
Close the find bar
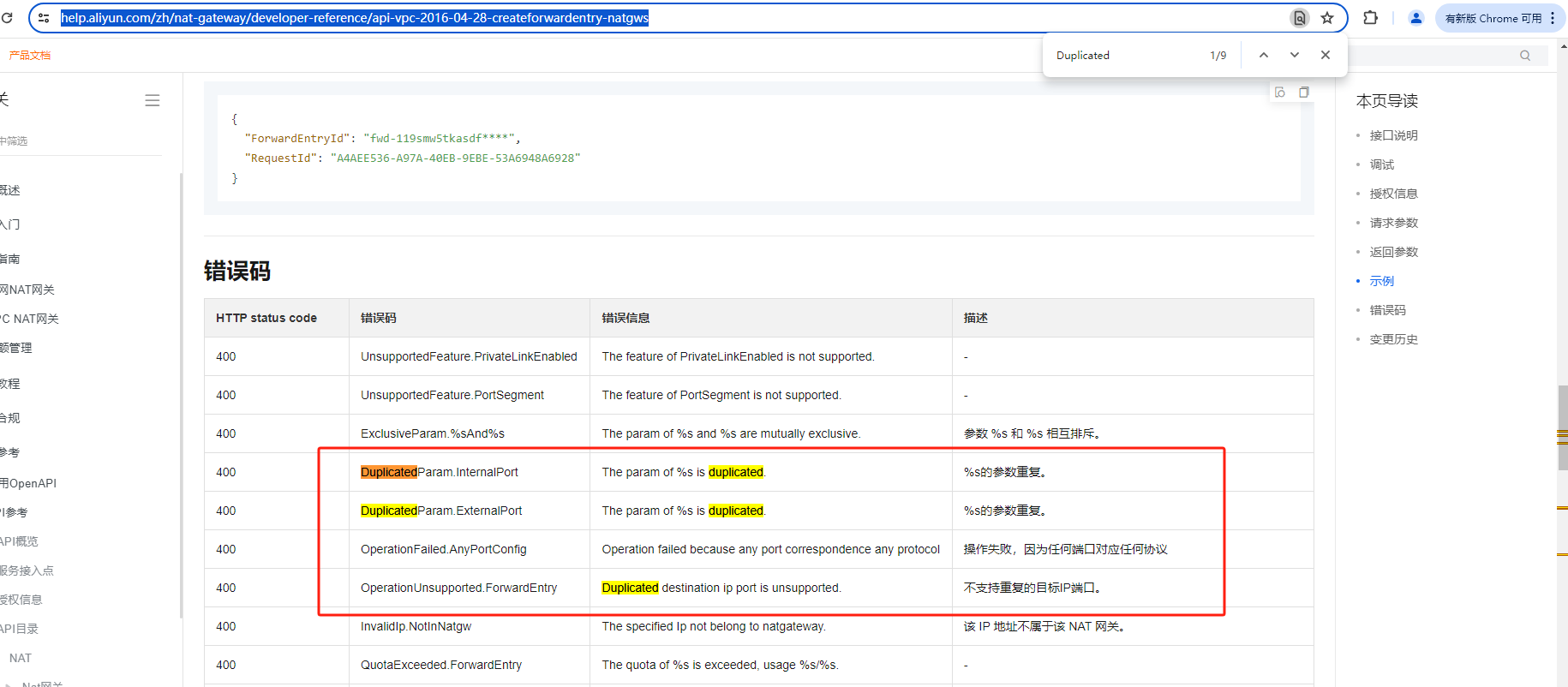click(1325, 55)
